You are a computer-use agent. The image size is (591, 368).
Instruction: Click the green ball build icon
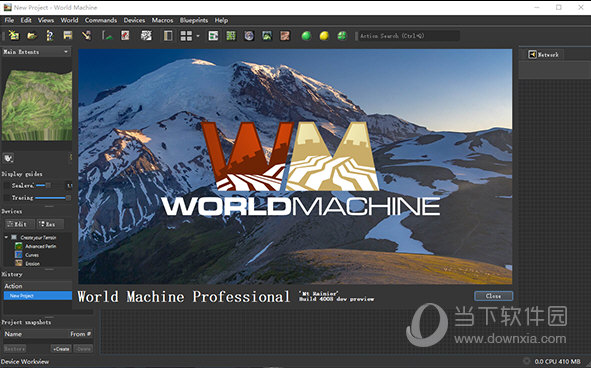[x=306, y=36]
